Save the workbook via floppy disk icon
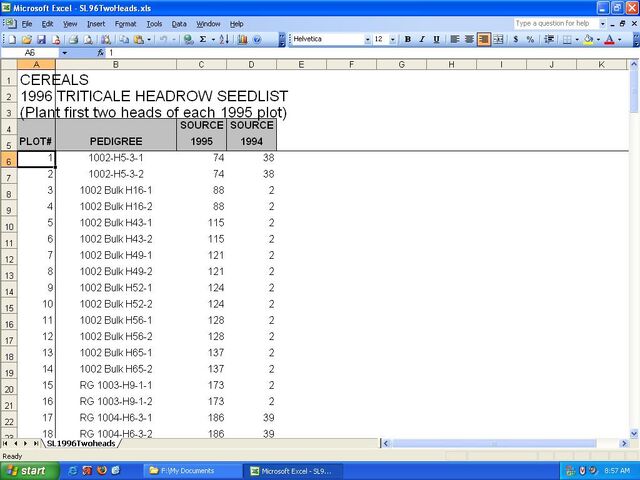Screen dimensions: 640x480 coord(41,39)
